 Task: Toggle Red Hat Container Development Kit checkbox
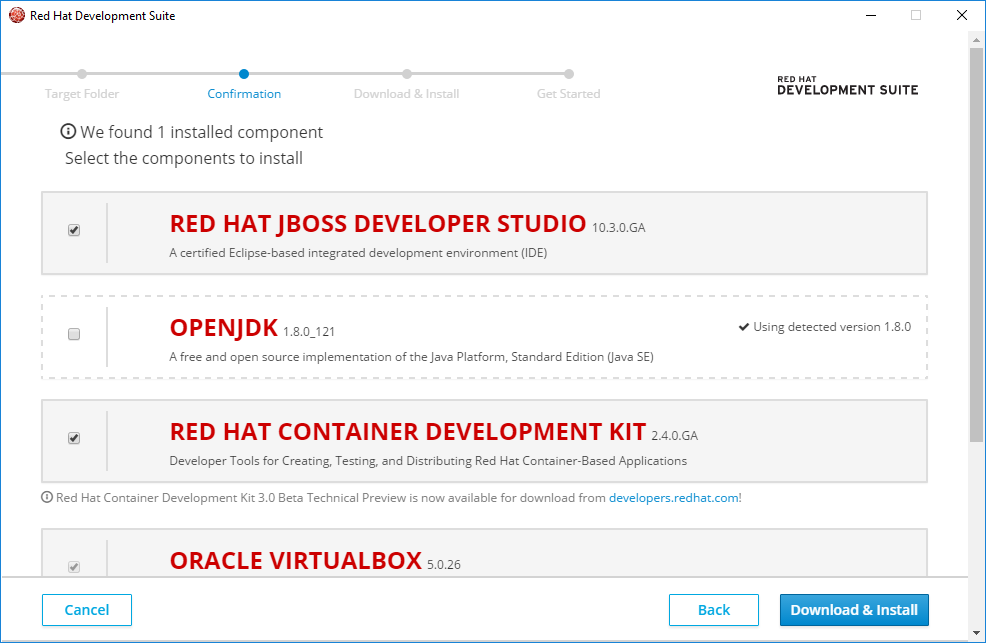pos(74,438)
